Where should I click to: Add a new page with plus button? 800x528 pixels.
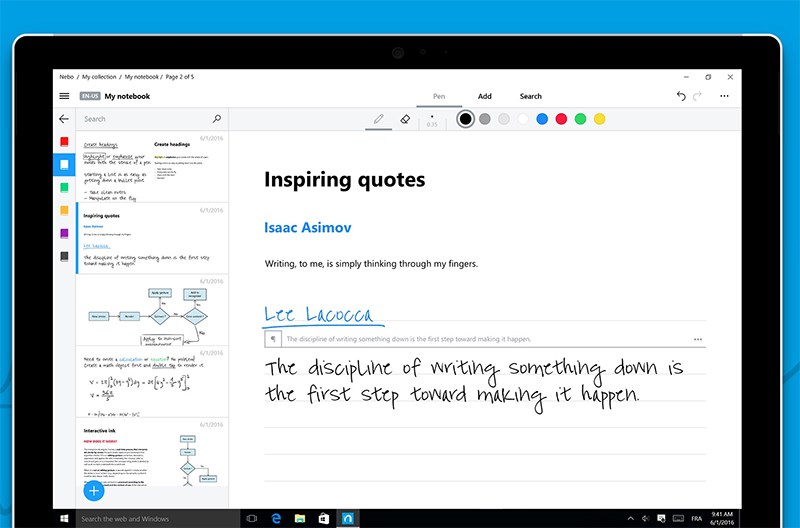(94, 491)
